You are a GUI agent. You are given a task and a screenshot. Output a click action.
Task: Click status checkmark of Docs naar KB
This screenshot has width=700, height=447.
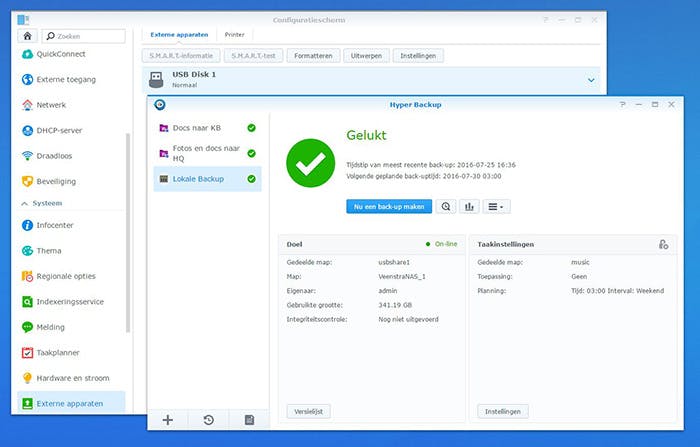click(251, 128)
